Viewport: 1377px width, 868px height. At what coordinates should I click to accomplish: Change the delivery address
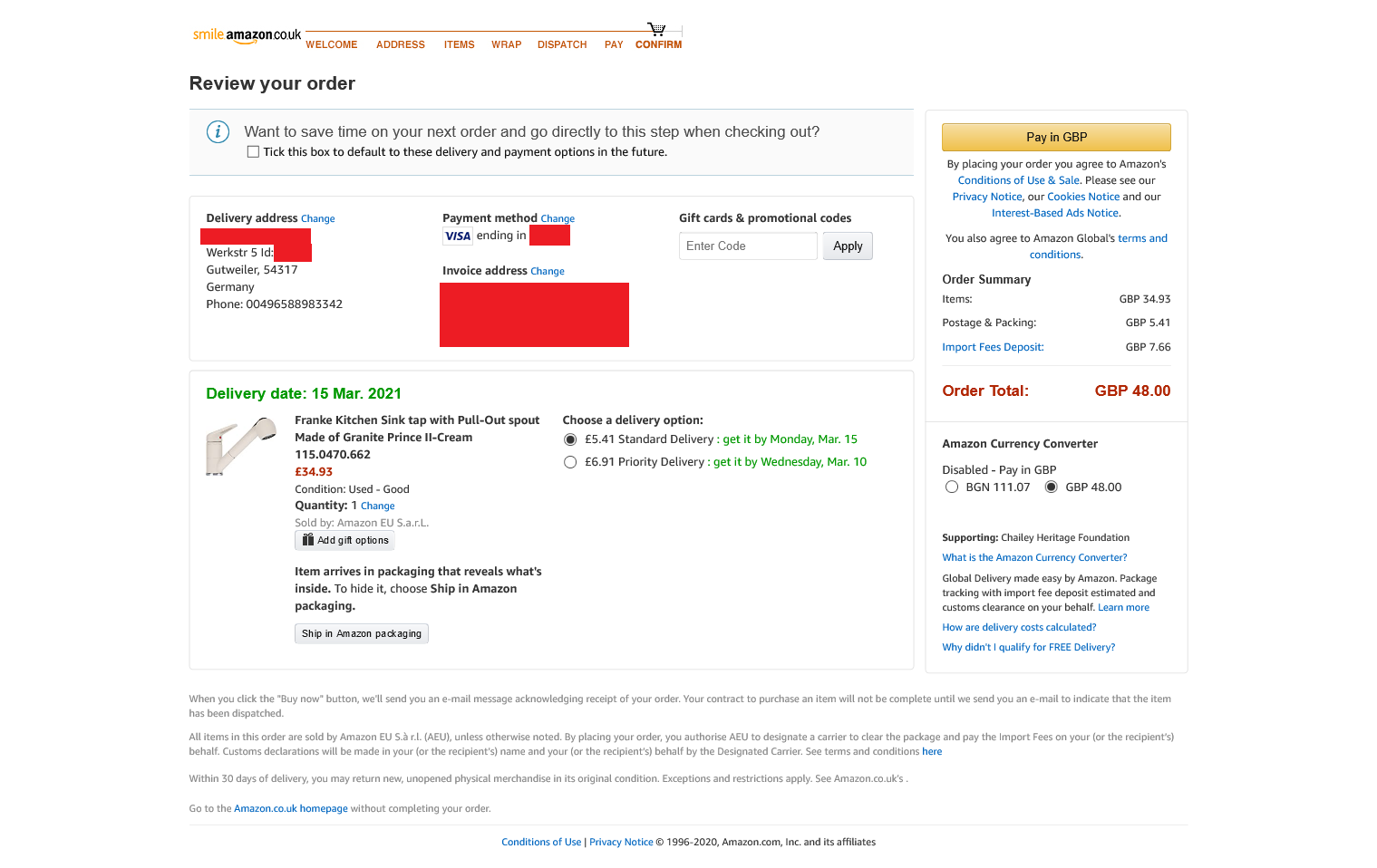point(318,219)
